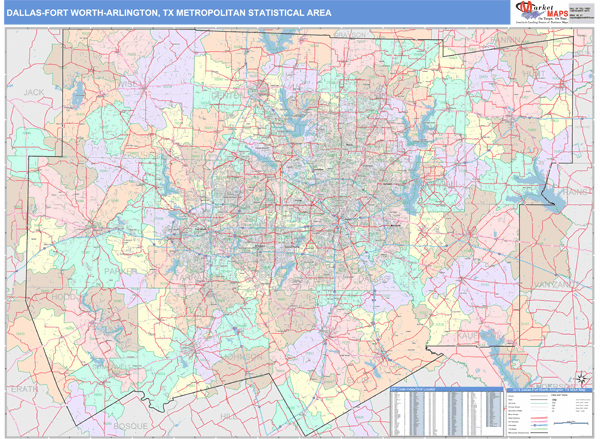Image resolution: width=600 pixels, height=439 pixels.
Task: Click the ERATH county label
Action: tap(25, 389)
